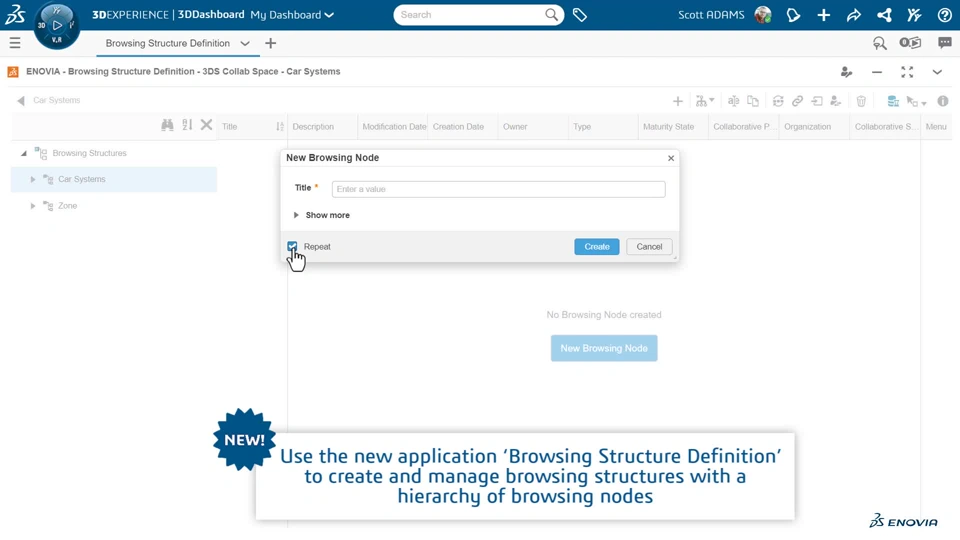Click the toolbar new node plus icon
The height and width of the screenshot is (540, 960).
click(678, 101)
